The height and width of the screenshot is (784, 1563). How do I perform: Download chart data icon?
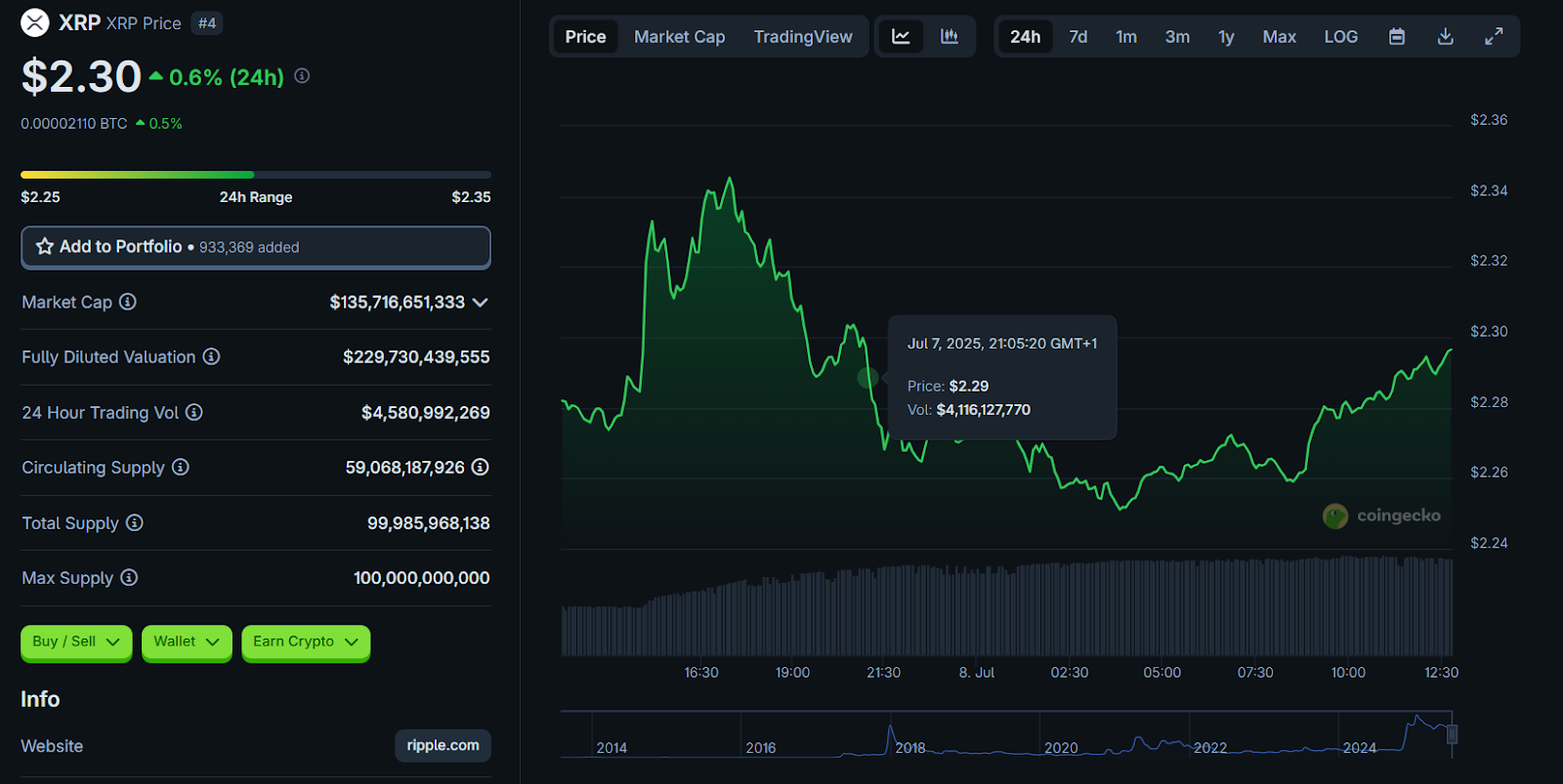click(1446, 37)
